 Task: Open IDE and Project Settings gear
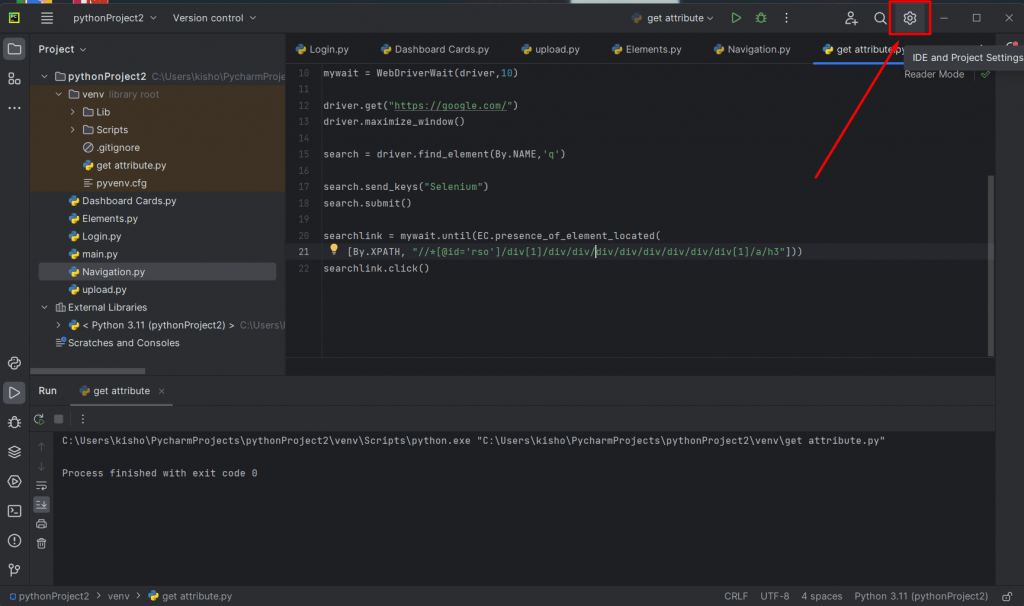click(909, 18)
